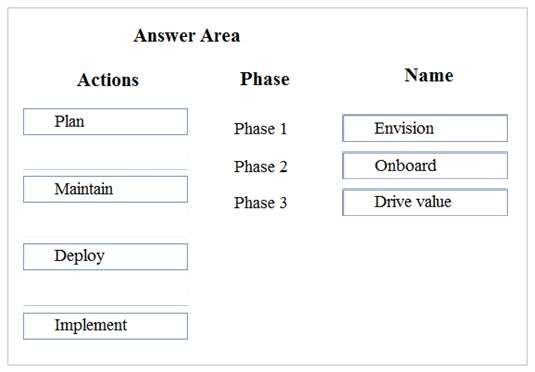The height and width of the screenshot is (372, 535).
Task: Select the Phase 2 label
Action: pyautogui.click(x=260, y=167)
